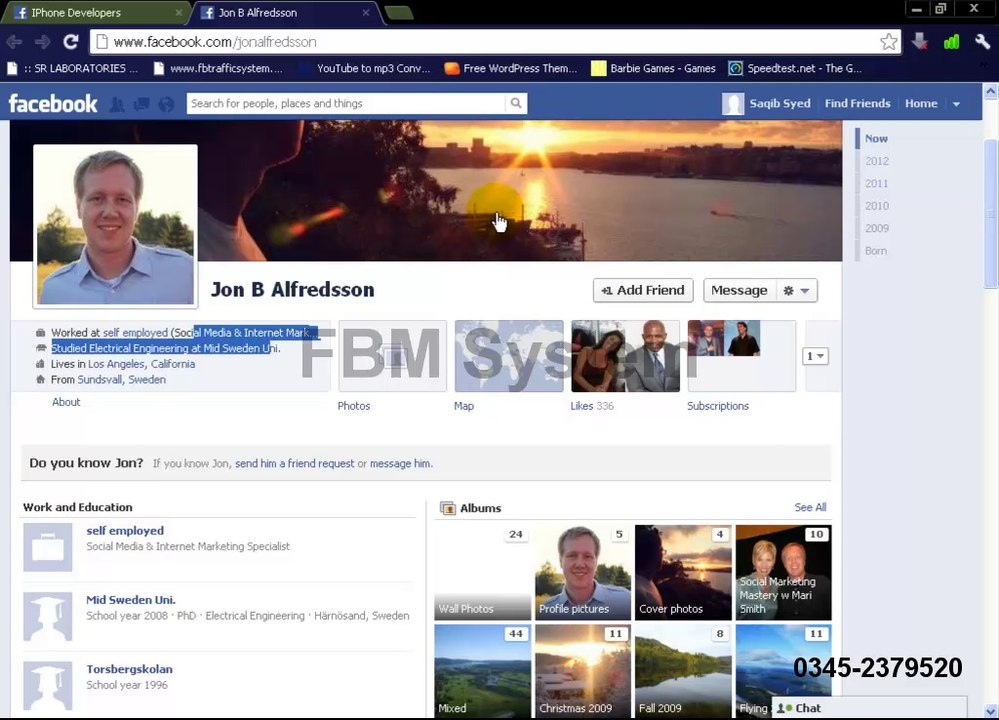999x720 pixels.
Task: Click the Albums section icon
Action: point(448,508)
